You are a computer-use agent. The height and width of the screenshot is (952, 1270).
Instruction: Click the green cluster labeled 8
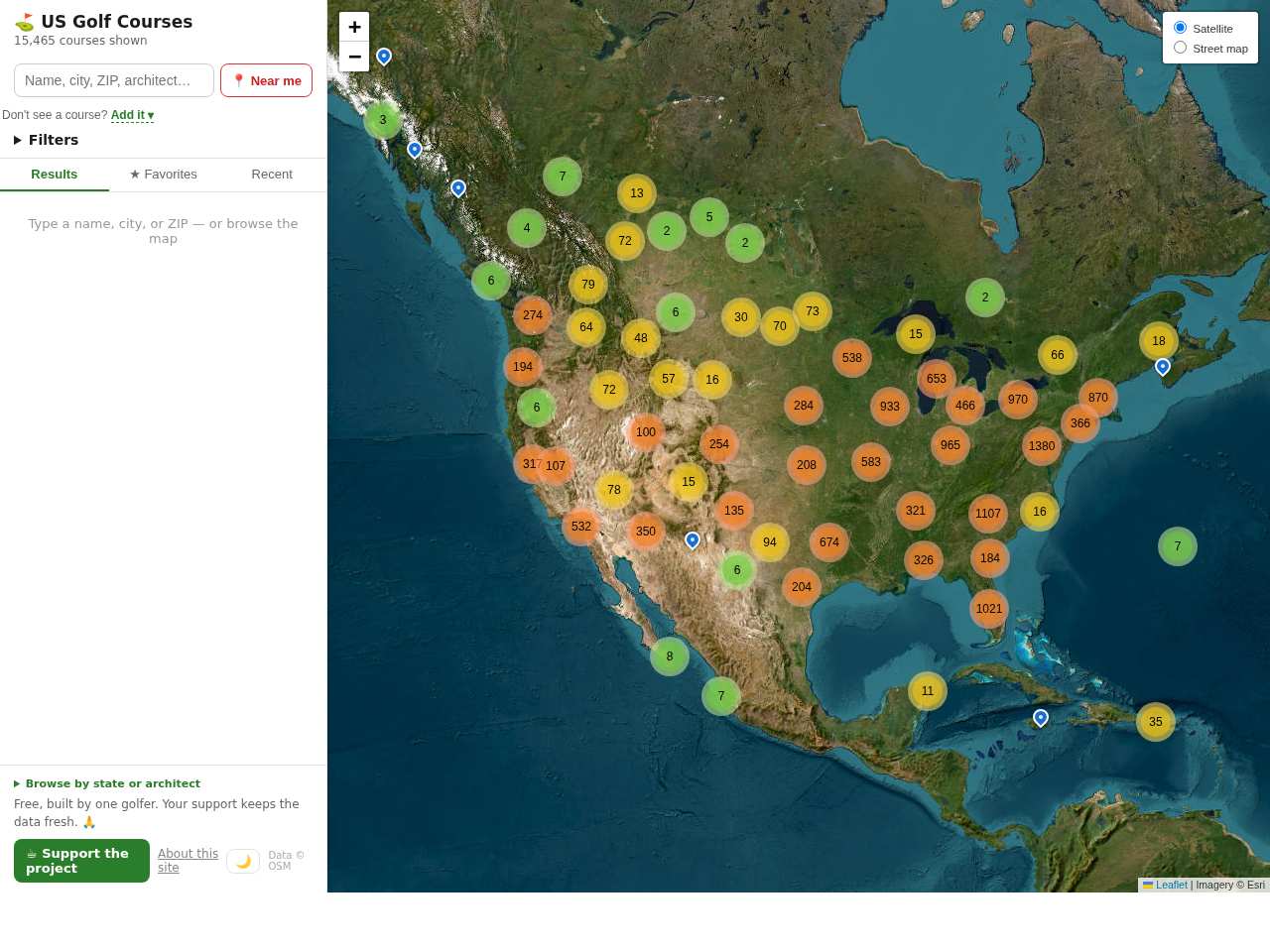tap(670, 656)
